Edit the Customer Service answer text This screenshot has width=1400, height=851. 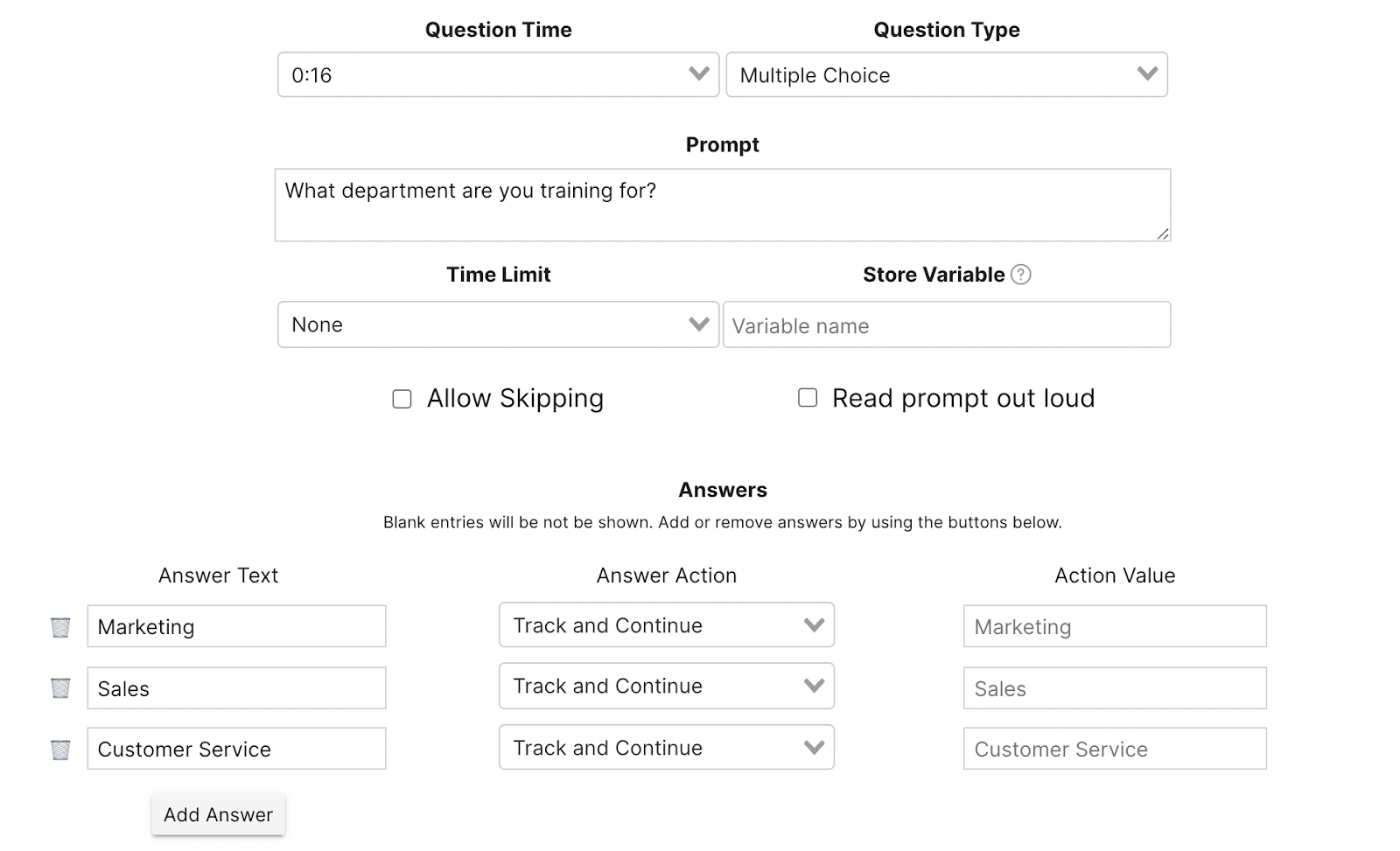click(236, 749)
